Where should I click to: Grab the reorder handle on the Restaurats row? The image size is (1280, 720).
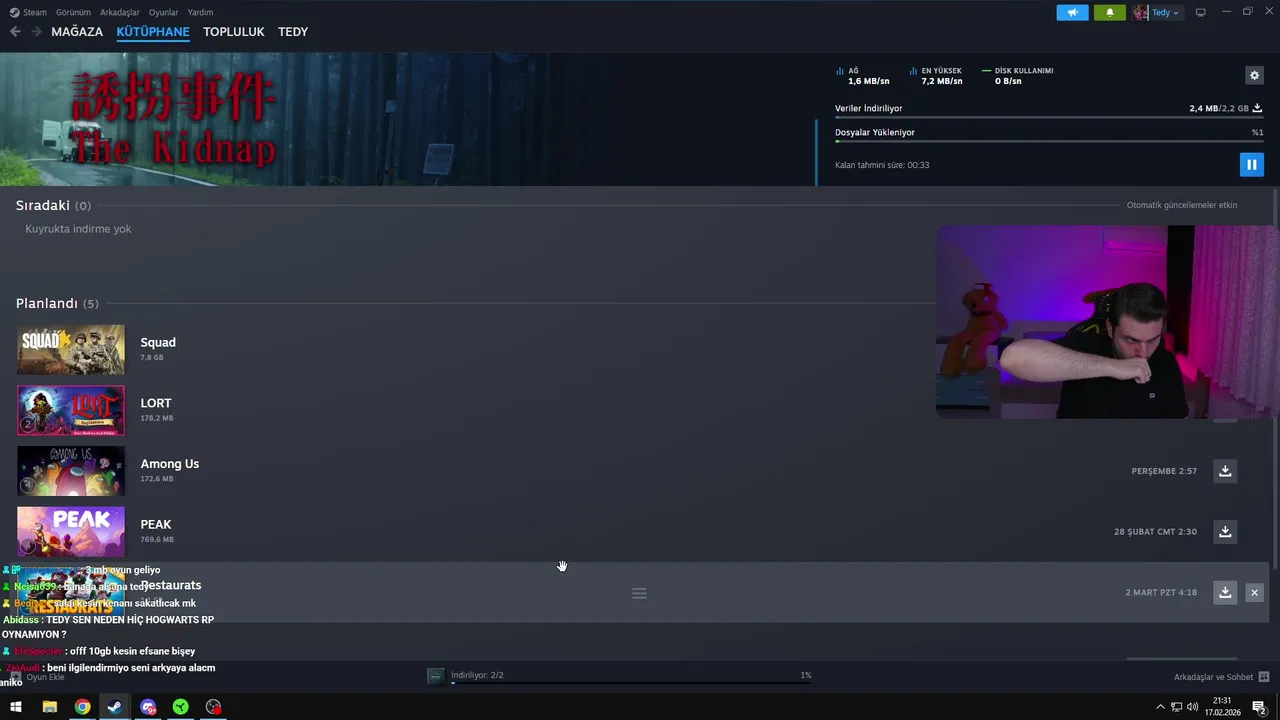tap(639, 593)
